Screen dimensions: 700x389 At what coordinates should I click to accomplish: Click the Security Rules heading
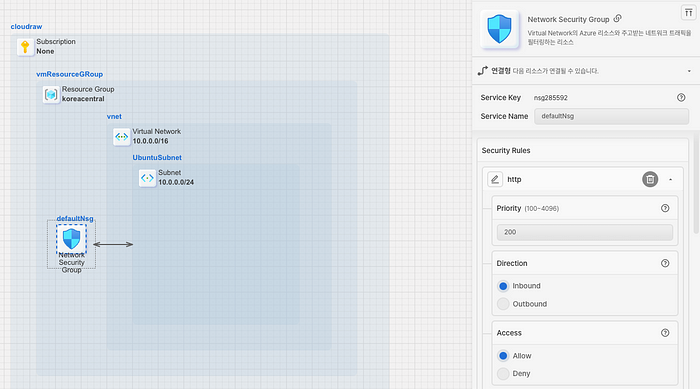506,151
